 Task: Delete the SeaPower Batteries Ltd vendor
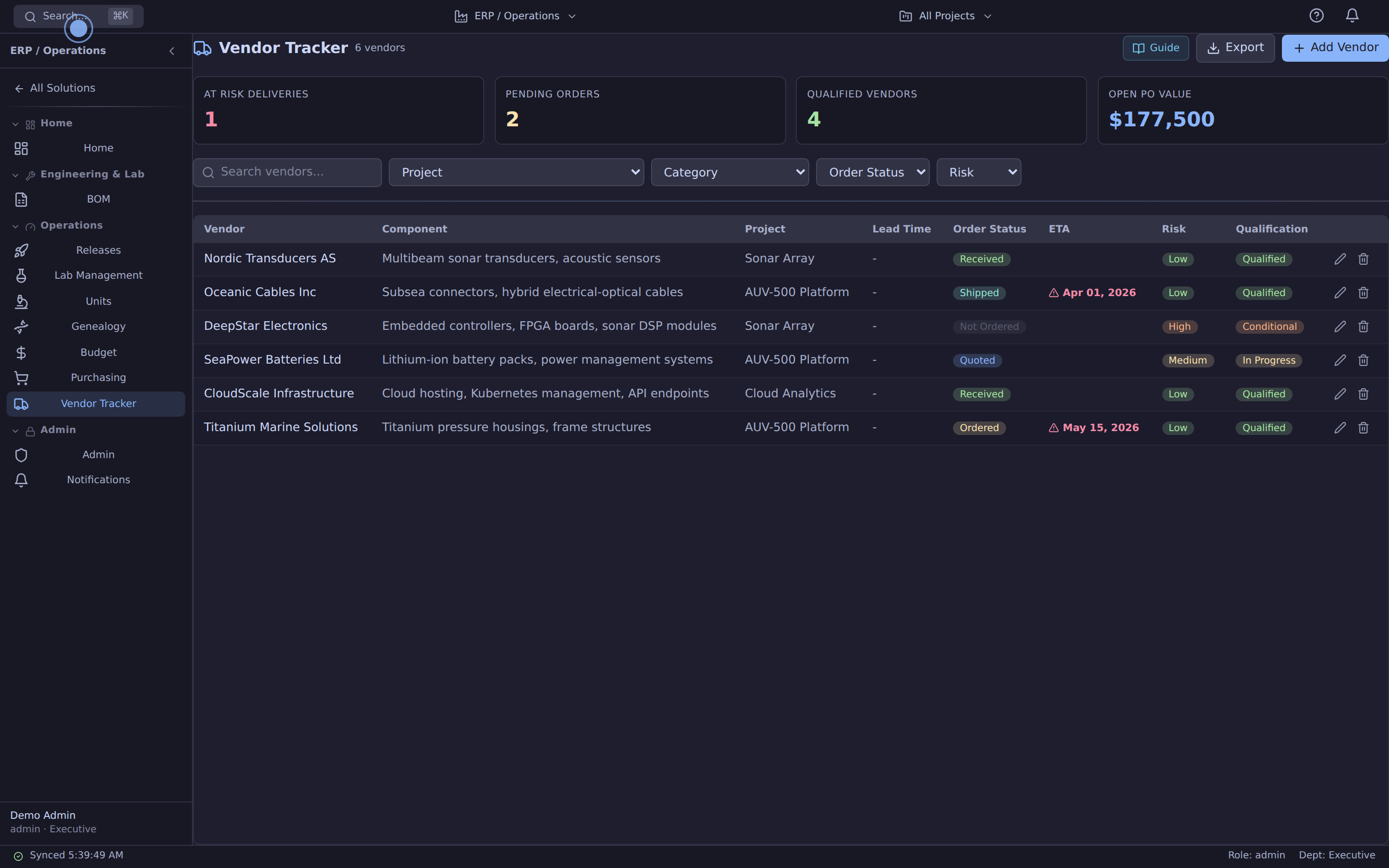1363,360
